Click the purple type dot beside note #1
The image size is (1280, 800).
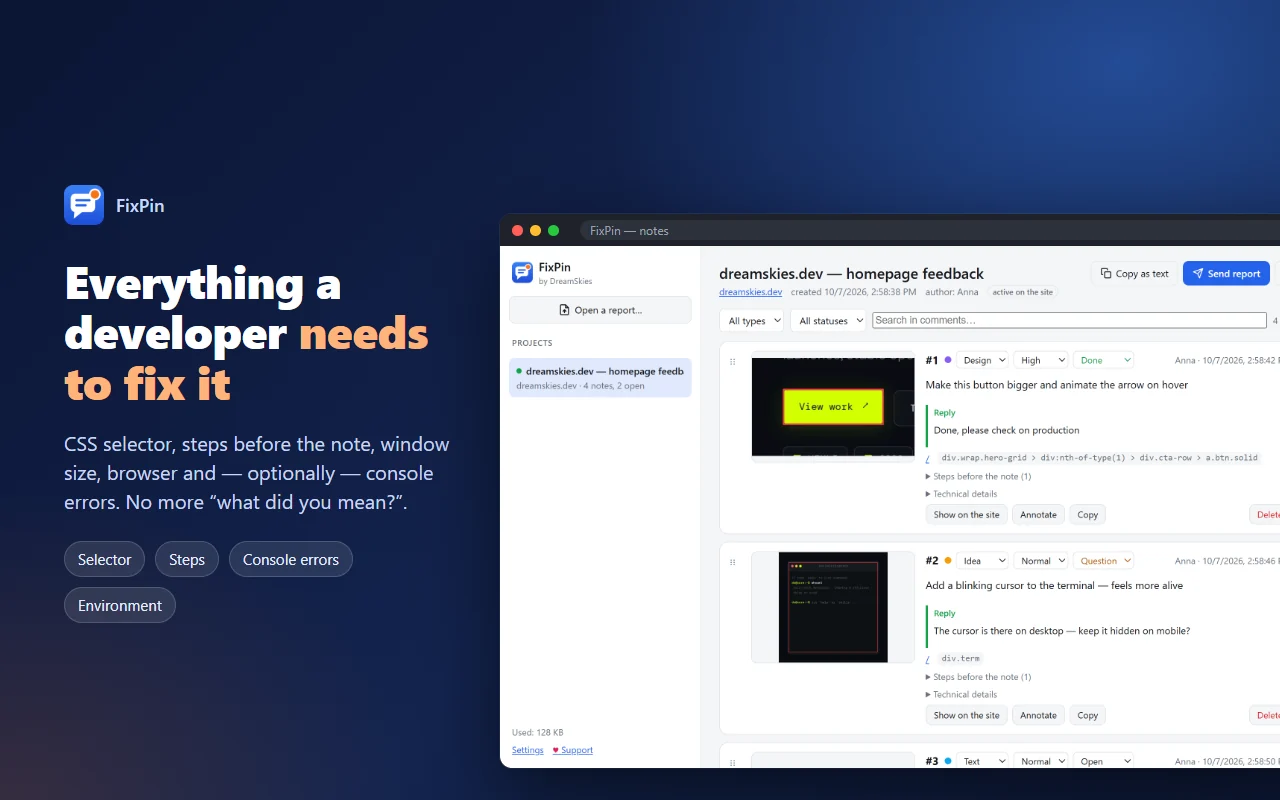click(947, 360)
